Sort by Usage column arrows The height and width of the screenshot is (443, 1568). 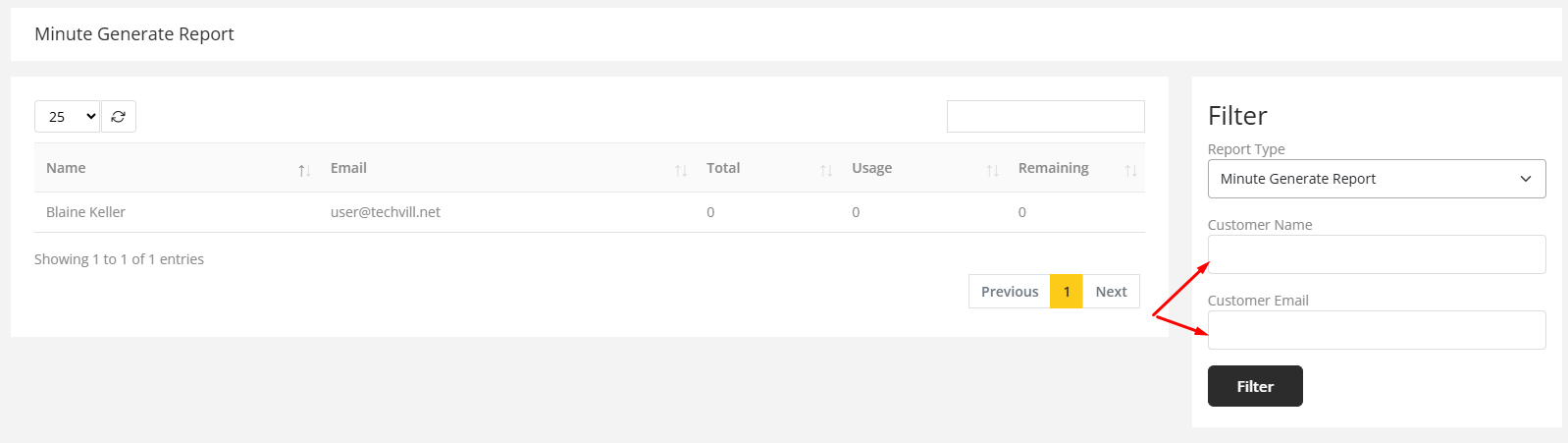pos(992,171)
